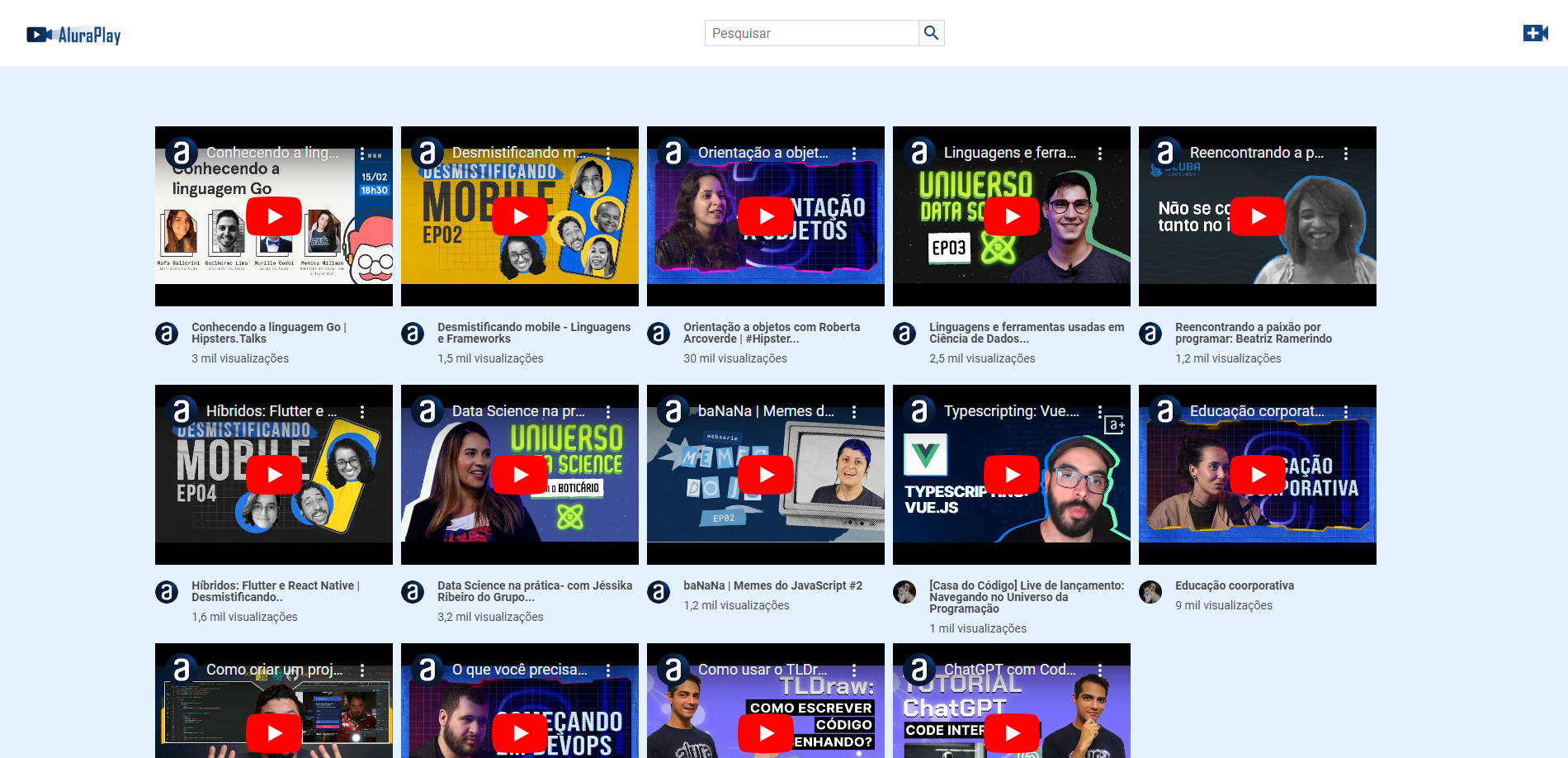Play the Como usar o TLDraw video
Image resolution: width=1568 pixels, height=758 pixels.
(766, 733)
